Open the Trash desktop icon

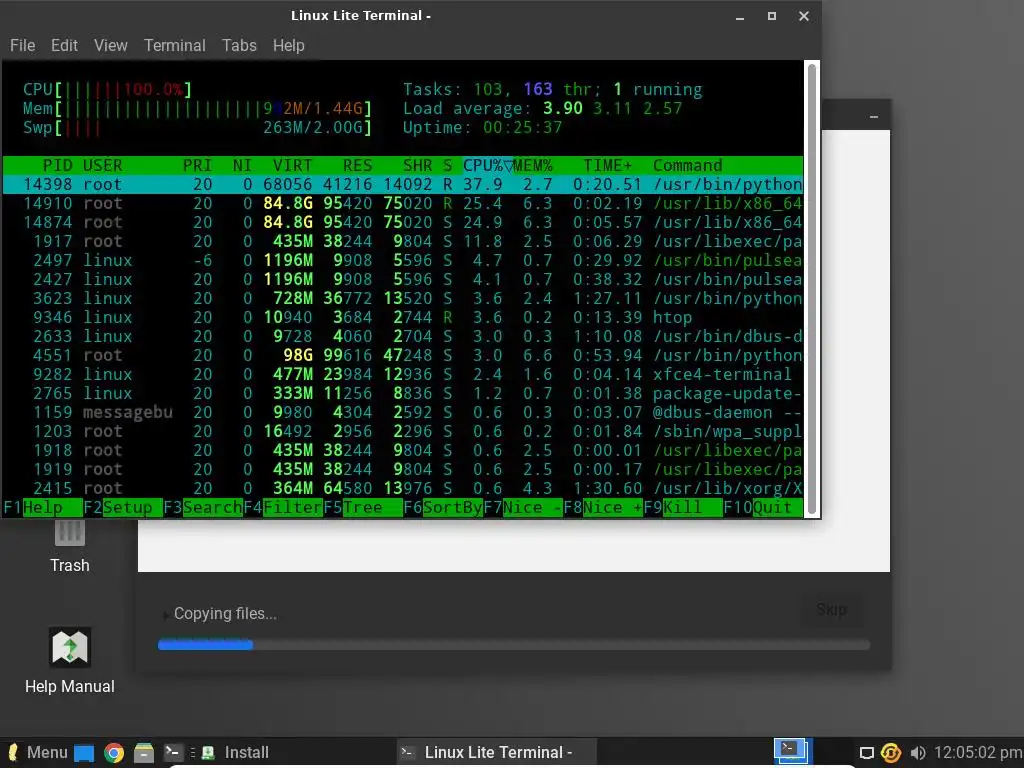[69, 547]
